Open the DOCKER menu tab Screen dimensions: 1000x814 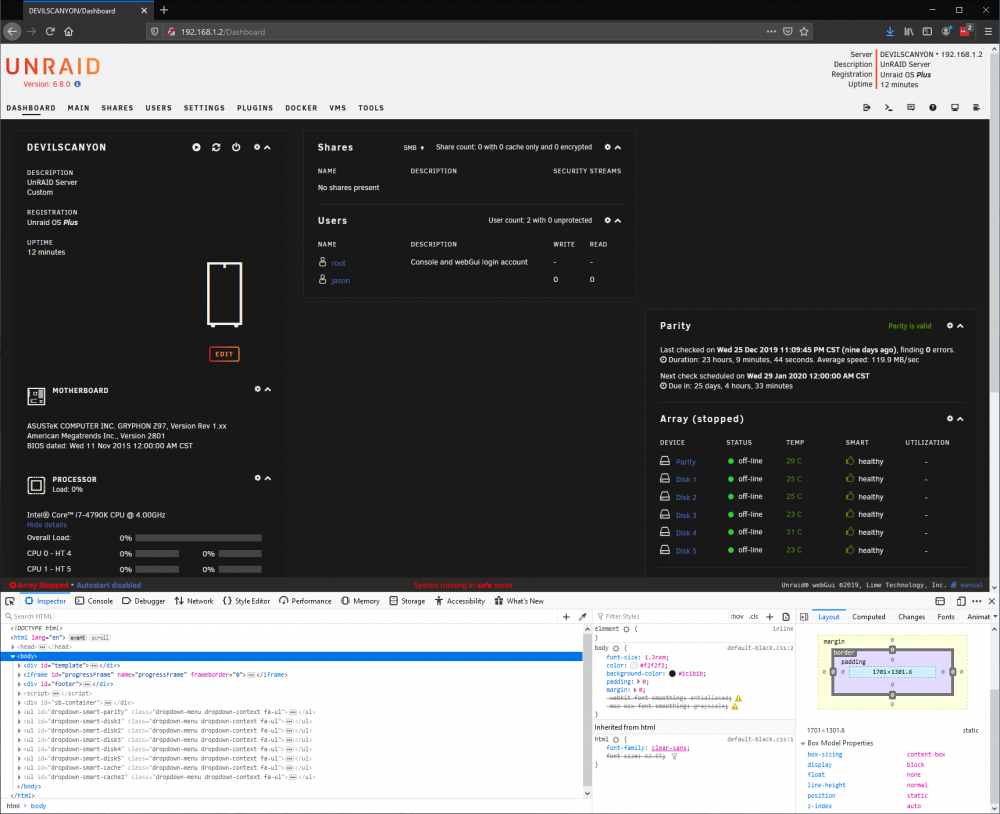[x=301, y=108]
